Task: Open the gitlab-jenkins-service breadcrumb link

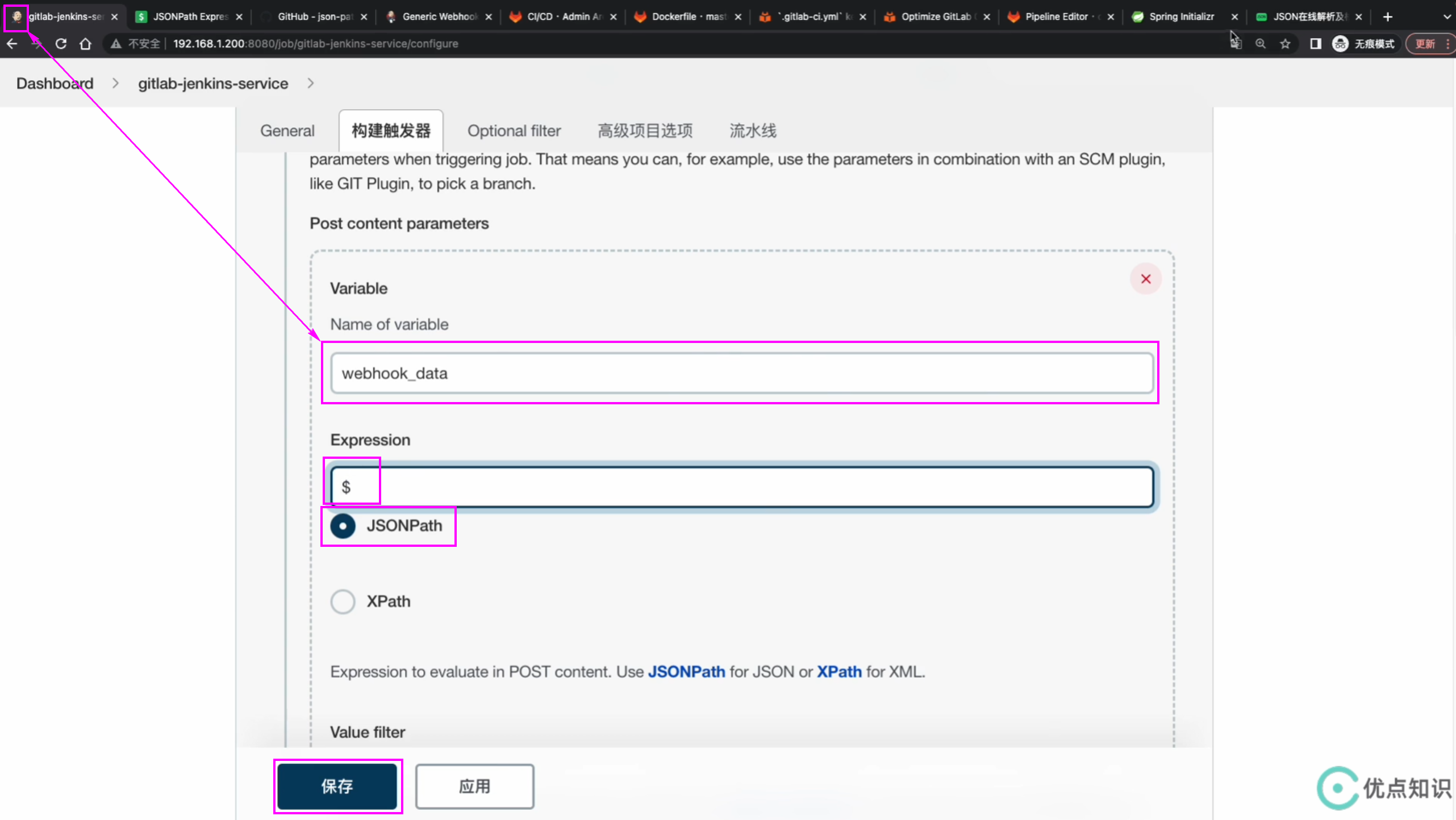Action: (x=213, y=83)
